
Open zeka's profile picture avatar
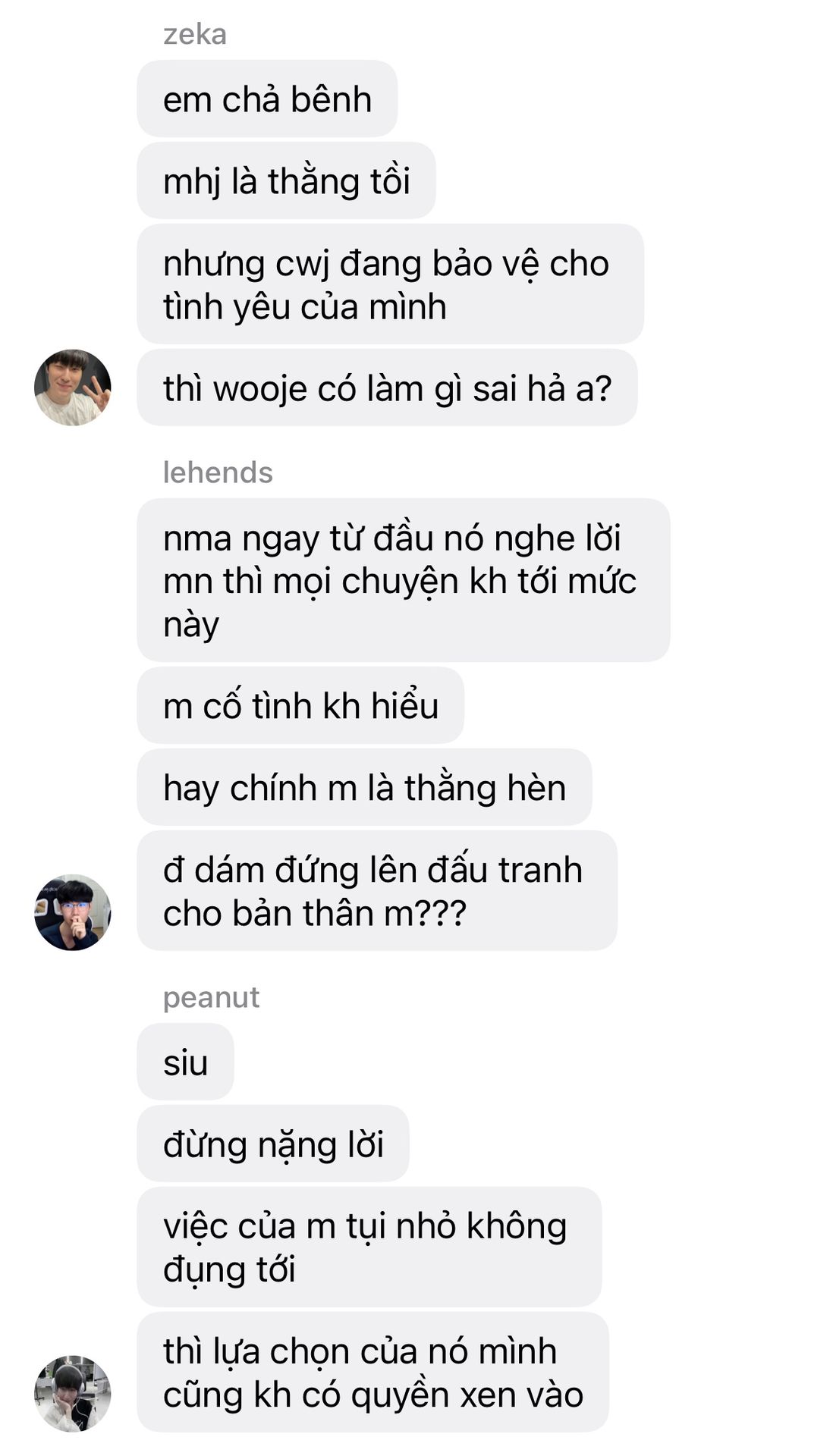click(x=73, y=388)
